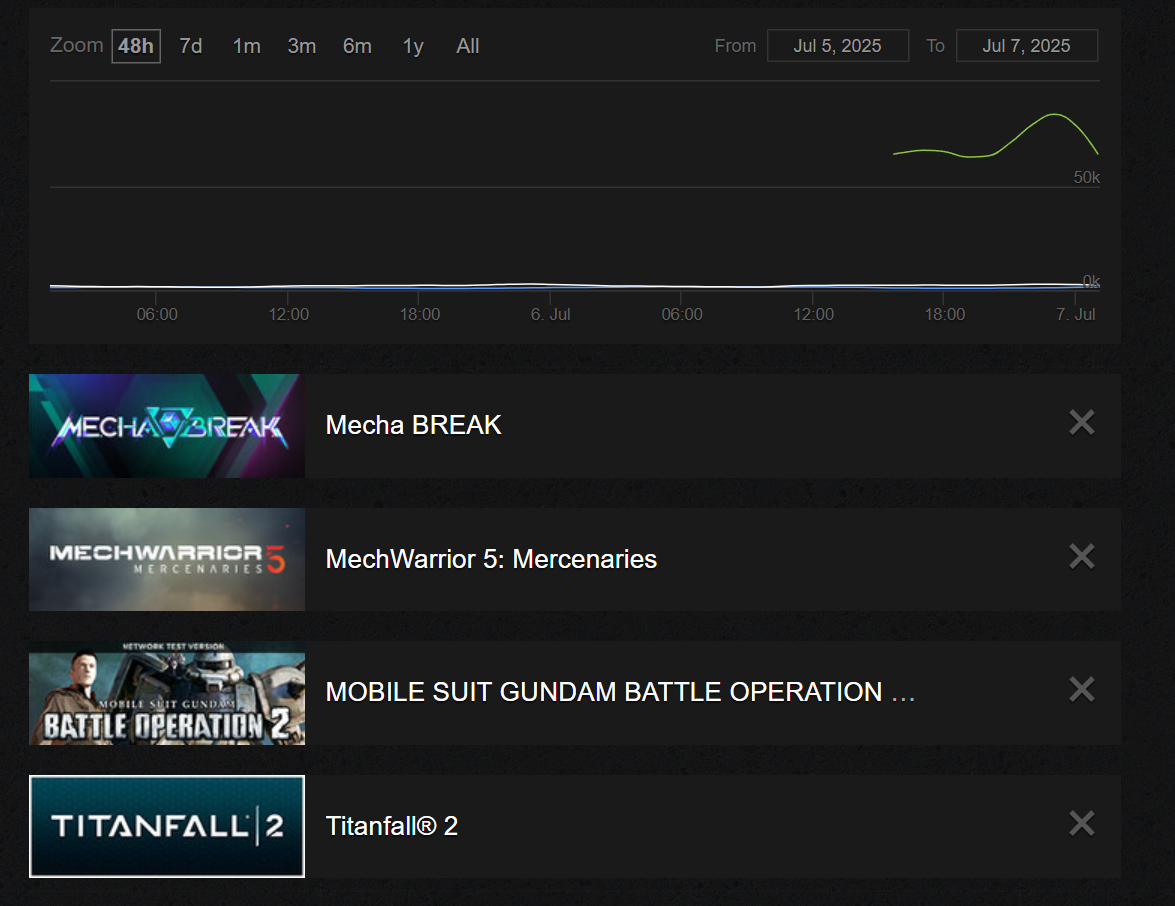Click MOBILE SUIT GUNDAM BATTLE OPERATION title
Viewport: 1175px width, 906px height.
point(620,692)
